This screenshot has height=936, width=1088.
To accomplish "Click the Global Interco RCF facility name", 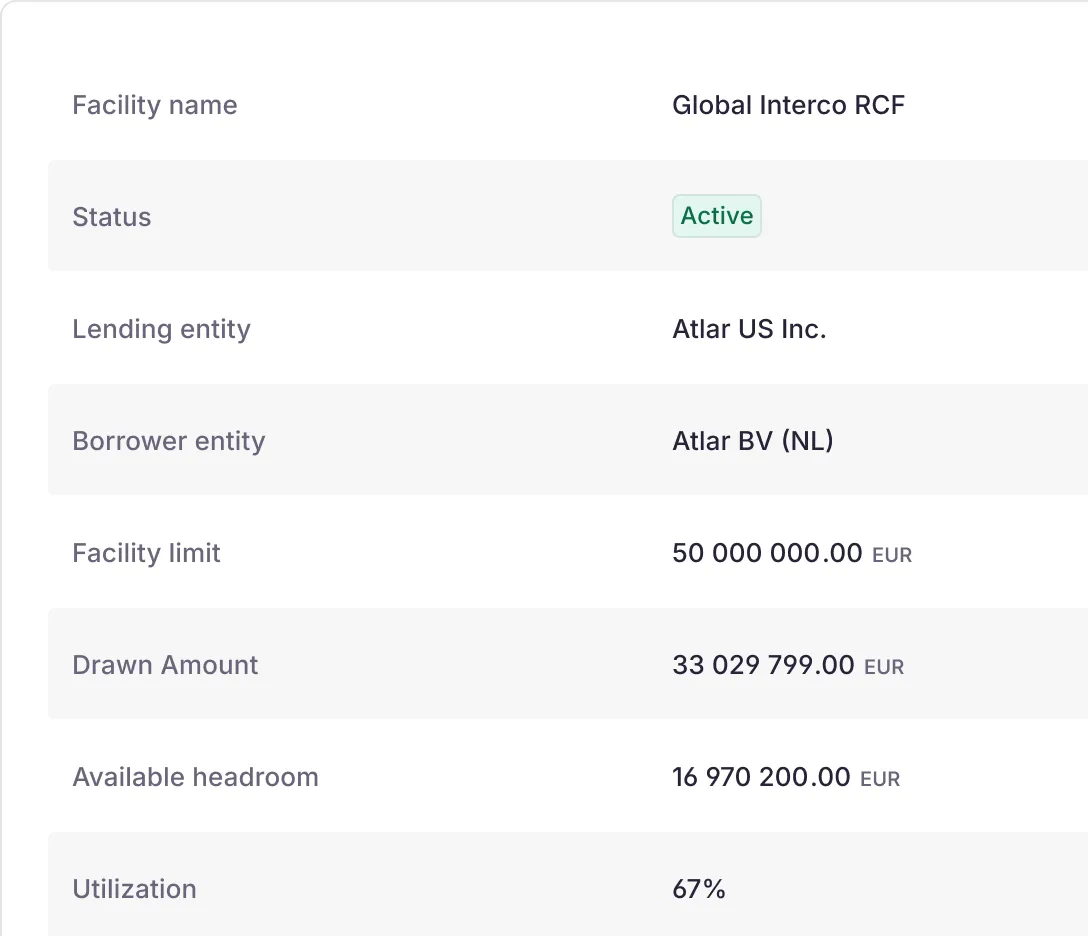I will pos(788,105).
